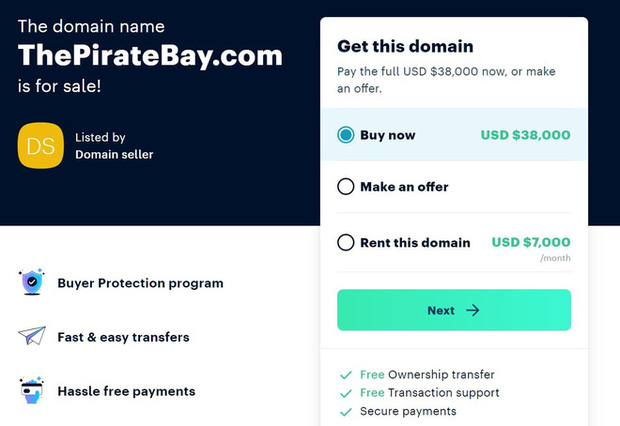Select the Make an offer option
Screen dimensions: 620x426
pyautogui.click(x=346, y=187)
